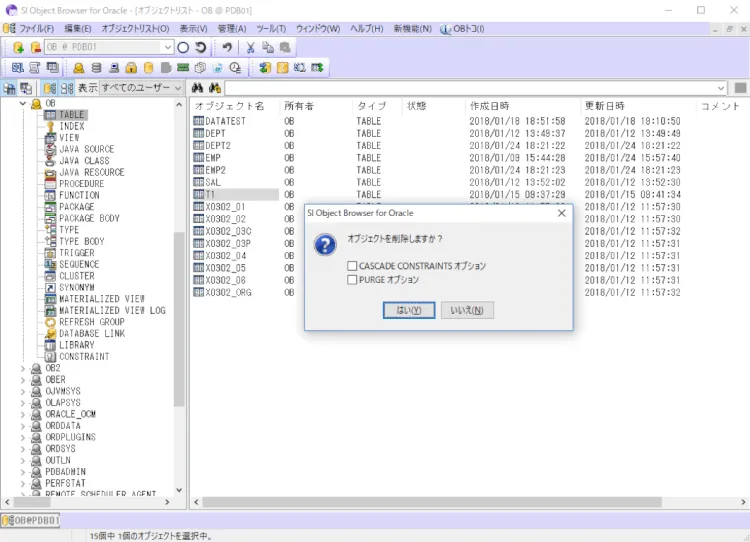Click the stacked disks tablespace icon
The height and width of the screenshot is (542, 750).
[96, 68]
